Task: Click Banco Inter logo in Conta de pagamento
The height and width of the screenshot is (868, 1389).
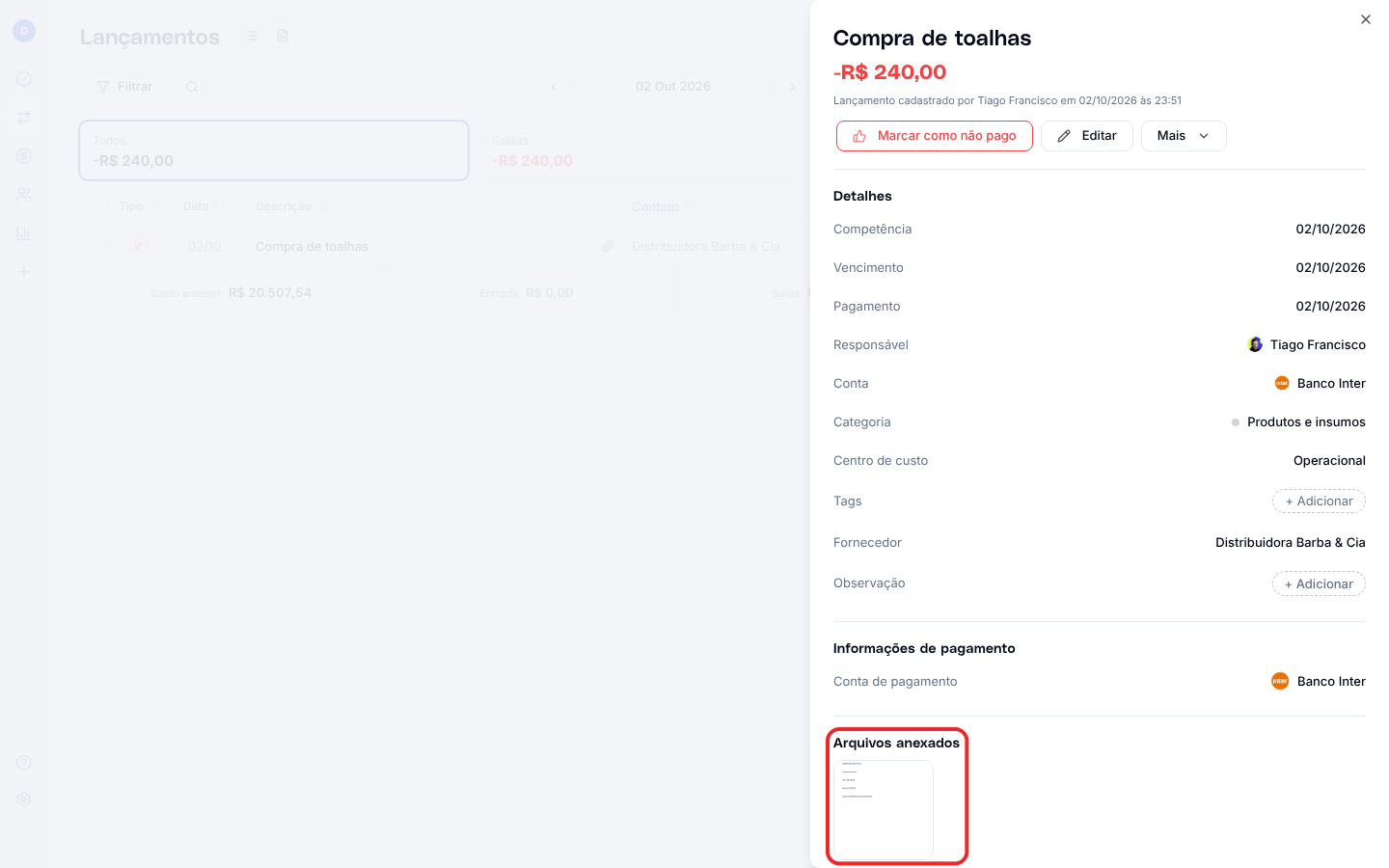Action: [1280, 682]
